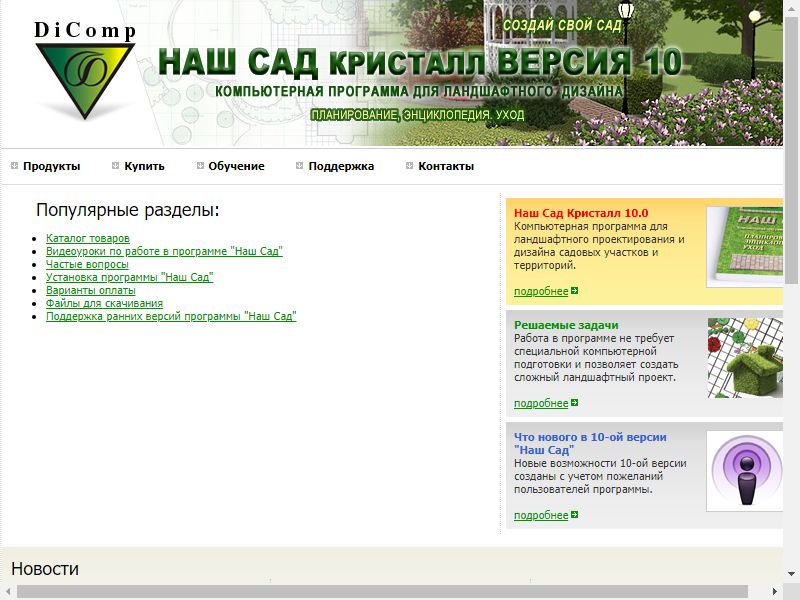Click the arrow icon beside Продукты

pos(14,165)
